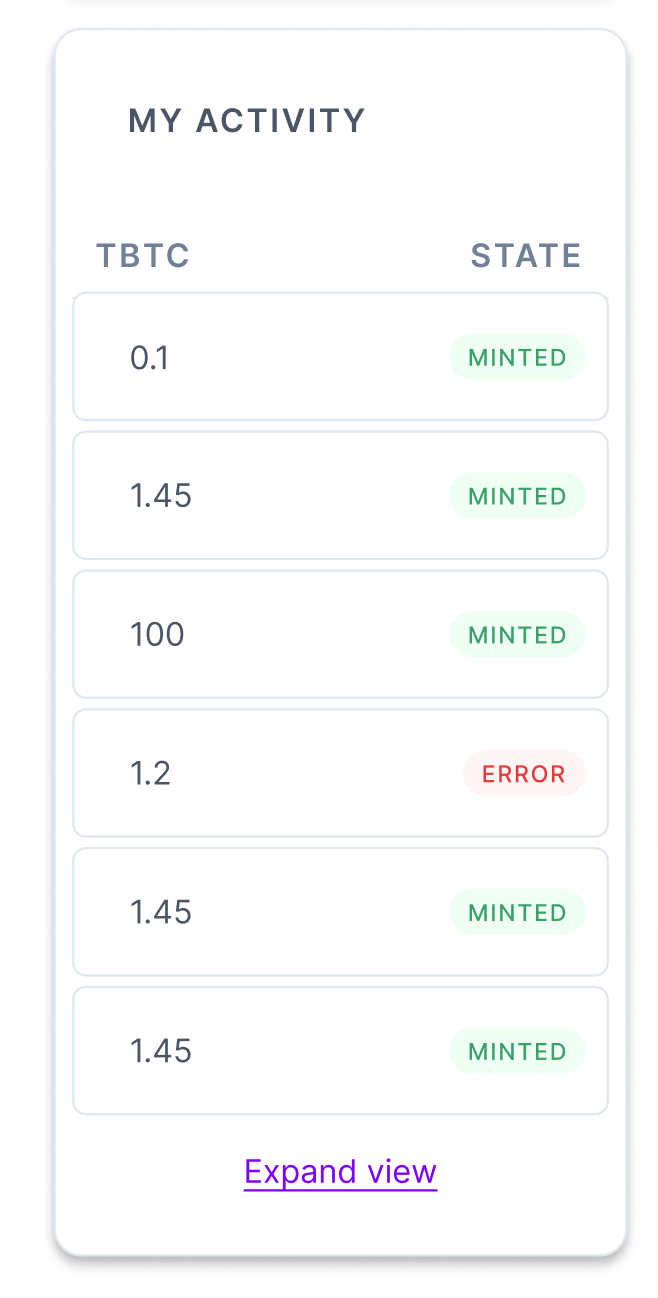Click the 100 amount value

pyautogui.click(x=157, y=634)
